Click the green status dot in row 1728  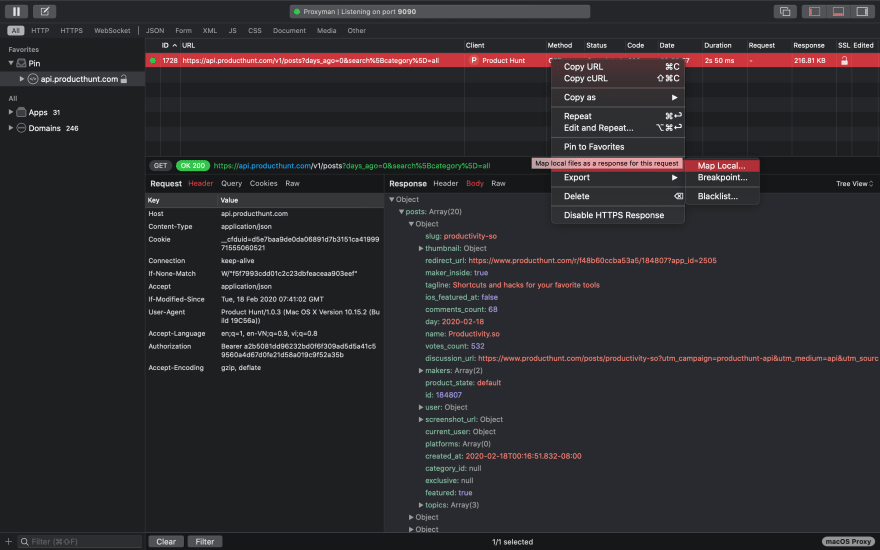153,61
